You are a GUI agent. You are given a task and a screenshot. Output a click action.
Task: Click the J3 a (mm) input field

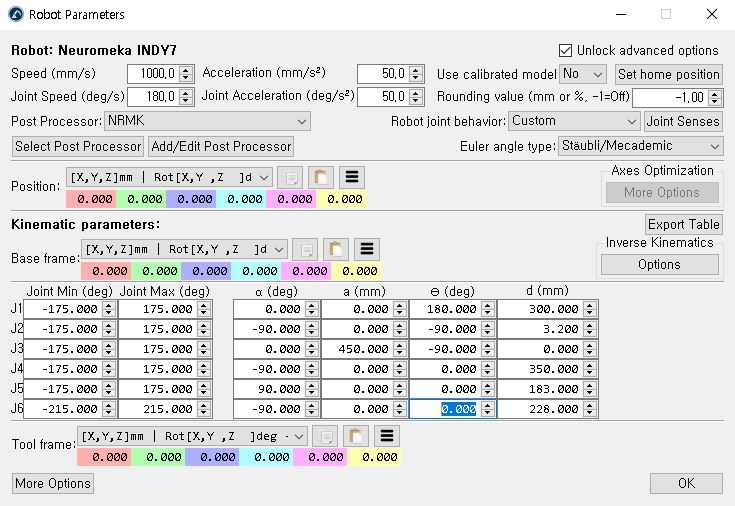358,349
